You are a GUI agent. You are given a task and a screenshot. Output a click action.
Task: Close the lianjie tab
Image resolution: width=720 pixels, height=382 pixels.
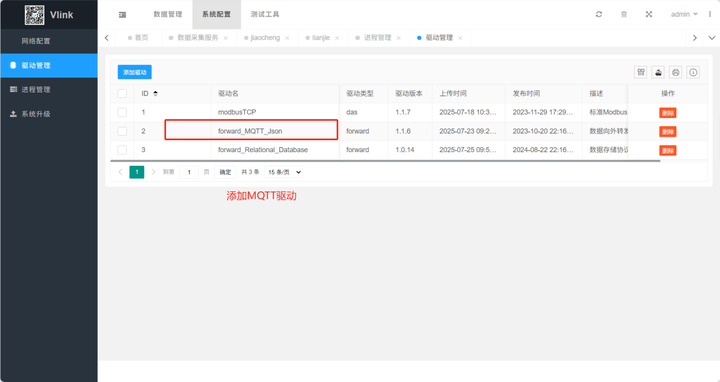click(x=337, y=38)
